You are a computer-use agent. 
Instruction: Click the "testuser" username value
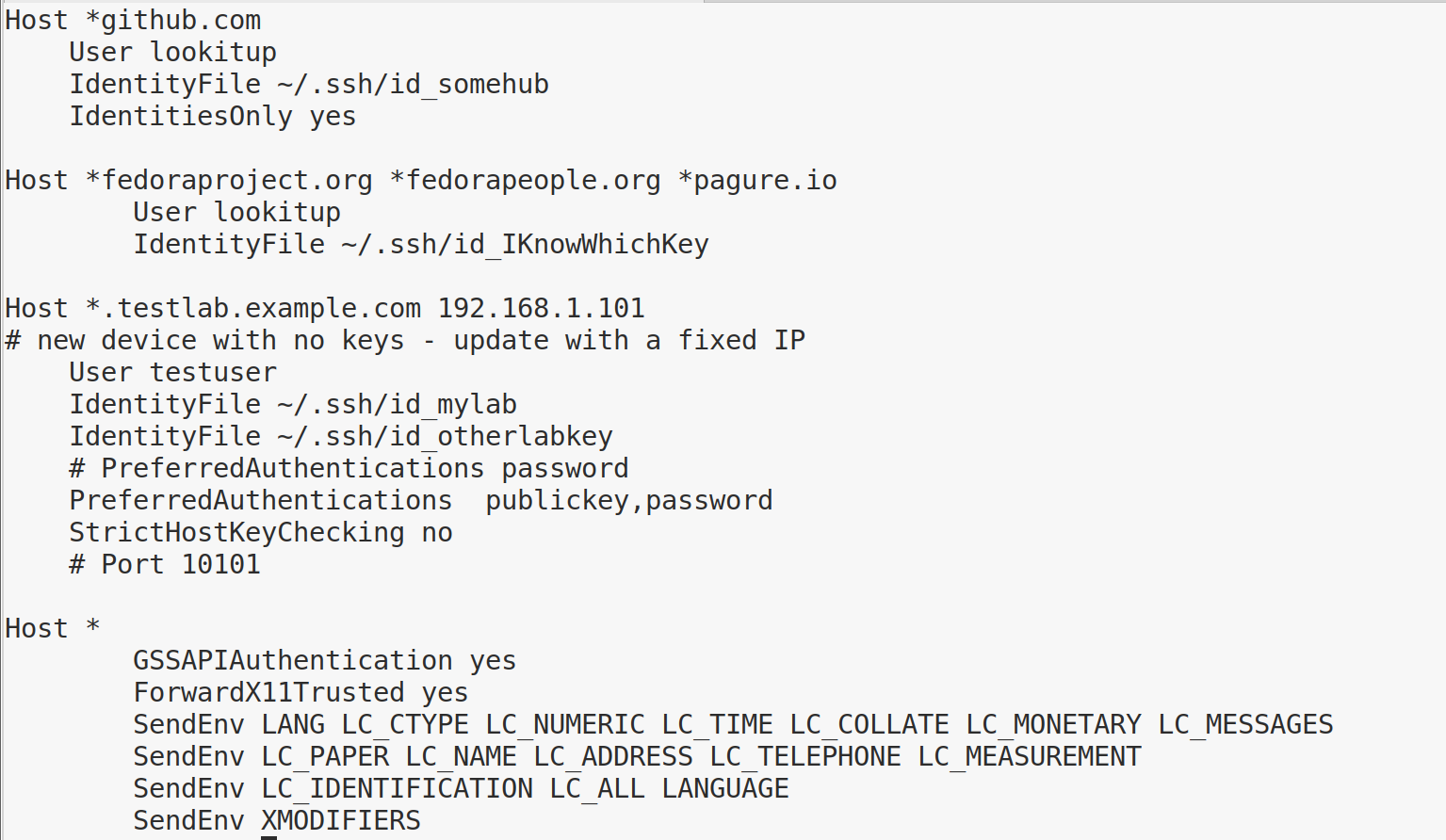[x=213, y=373]
